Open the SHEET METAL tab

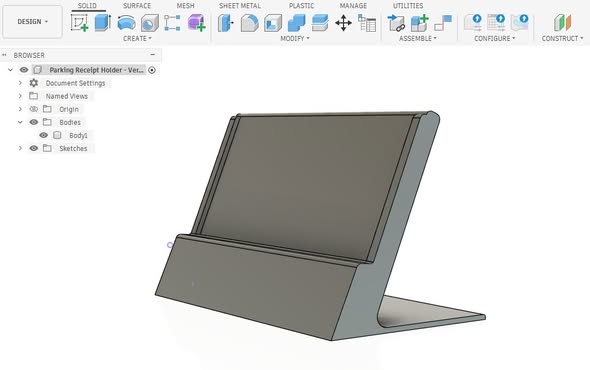240,6
